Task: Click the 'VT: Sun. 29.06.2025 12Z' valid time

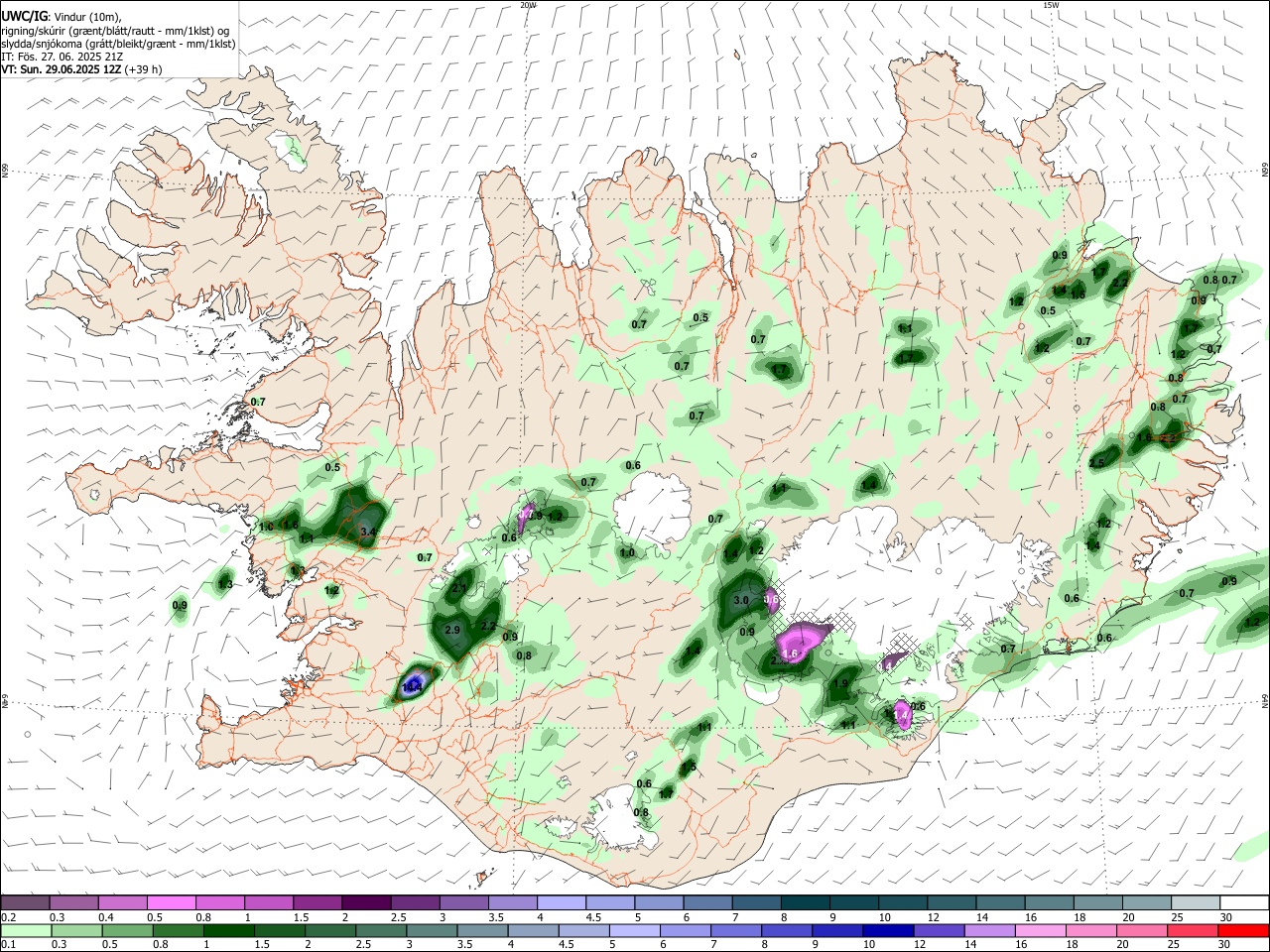Action: [x=62, y=69]
